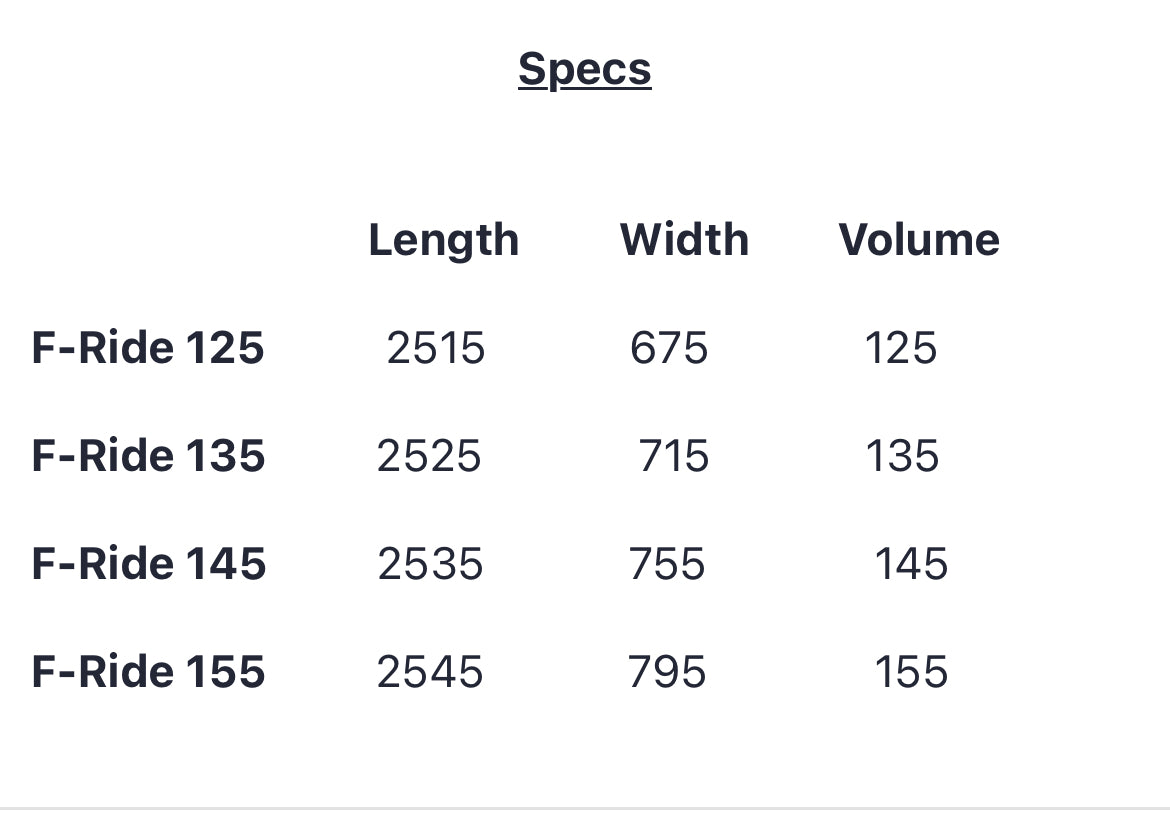The image size is (1170, 815).
Task: Click the width value 715
Action: point(674,456)
